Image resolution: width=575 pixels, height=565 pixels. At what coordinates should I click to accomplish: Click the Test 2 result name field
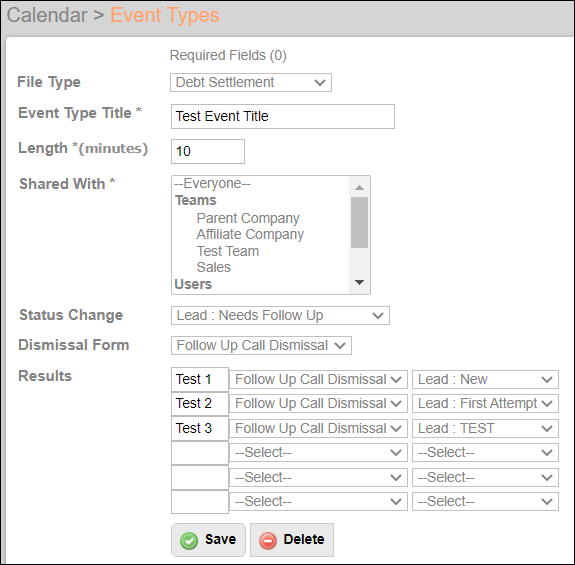click(200, 404)
